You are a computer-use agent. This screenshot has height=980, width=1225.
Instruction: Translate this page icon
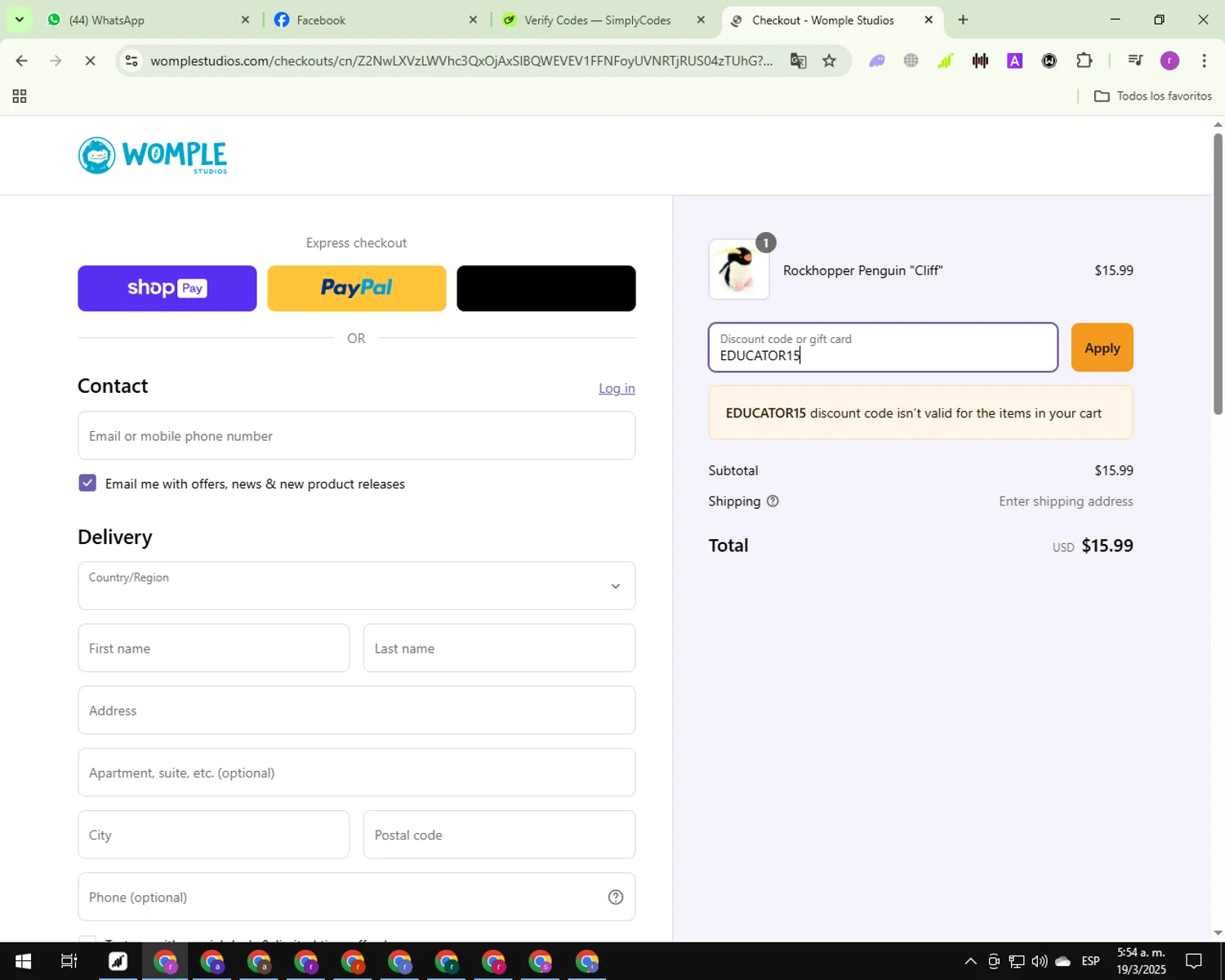click(798, 60)
